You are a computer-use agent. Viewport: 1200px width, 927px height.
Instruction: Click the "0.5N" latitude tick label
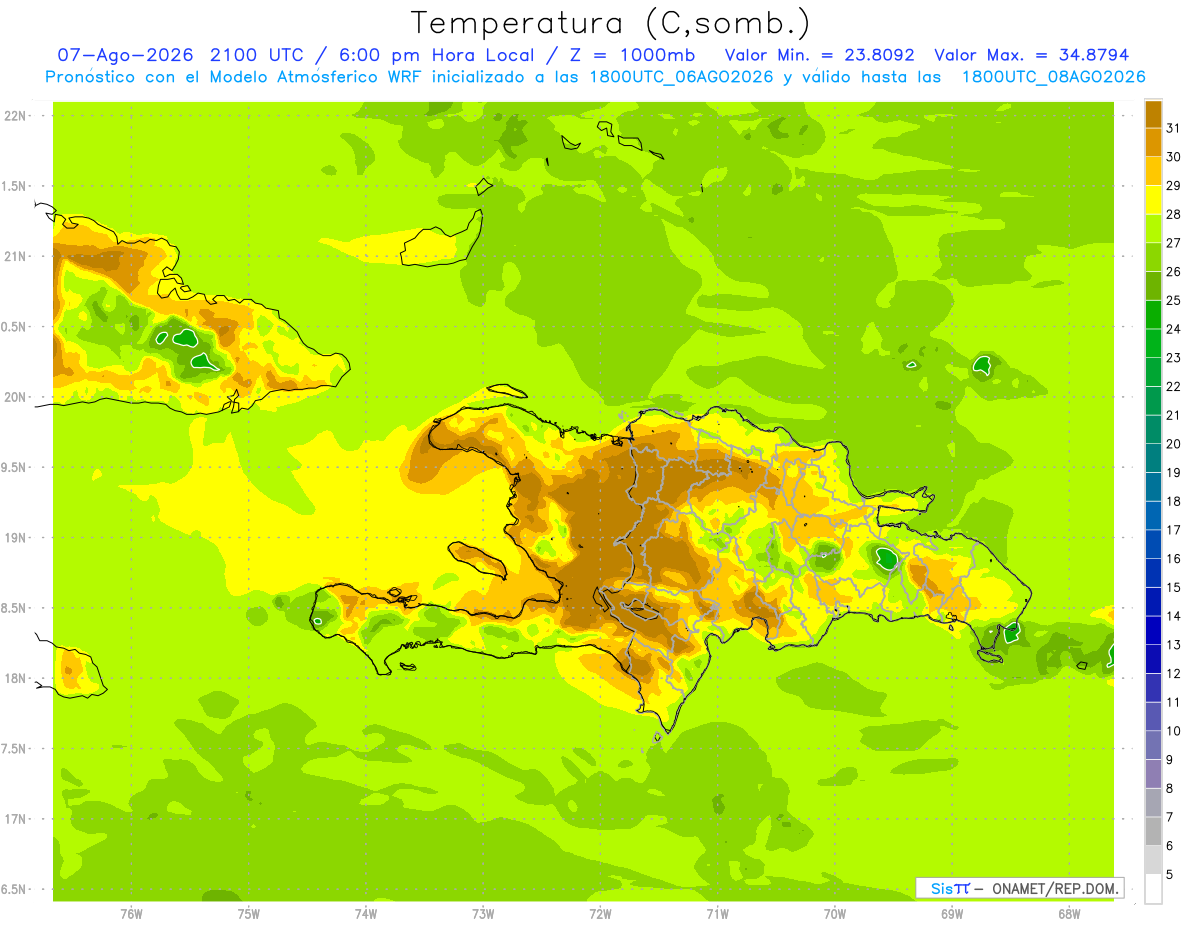15,327
